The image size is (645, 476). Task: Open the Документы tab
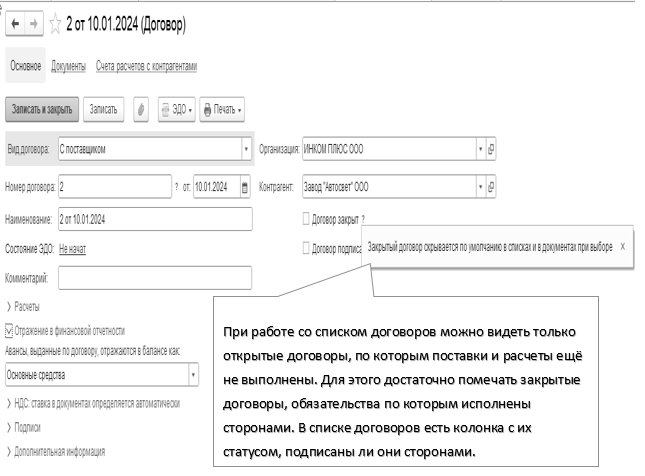pos(68,66)
